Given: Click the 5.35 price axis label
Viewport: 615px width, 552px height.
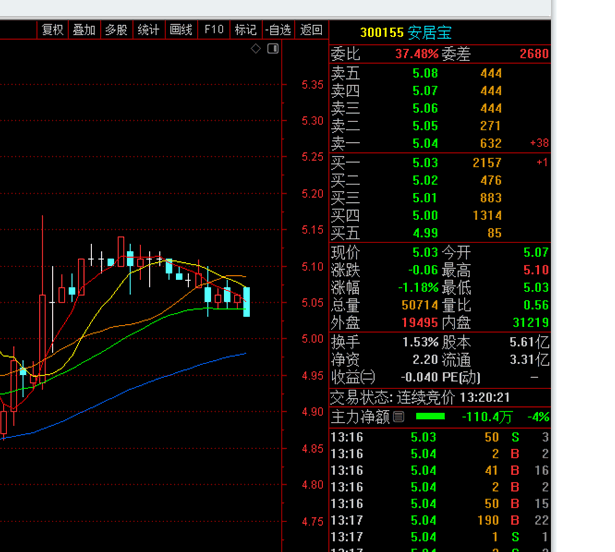Looking at the screenshot, I should [x=312, y=85].
